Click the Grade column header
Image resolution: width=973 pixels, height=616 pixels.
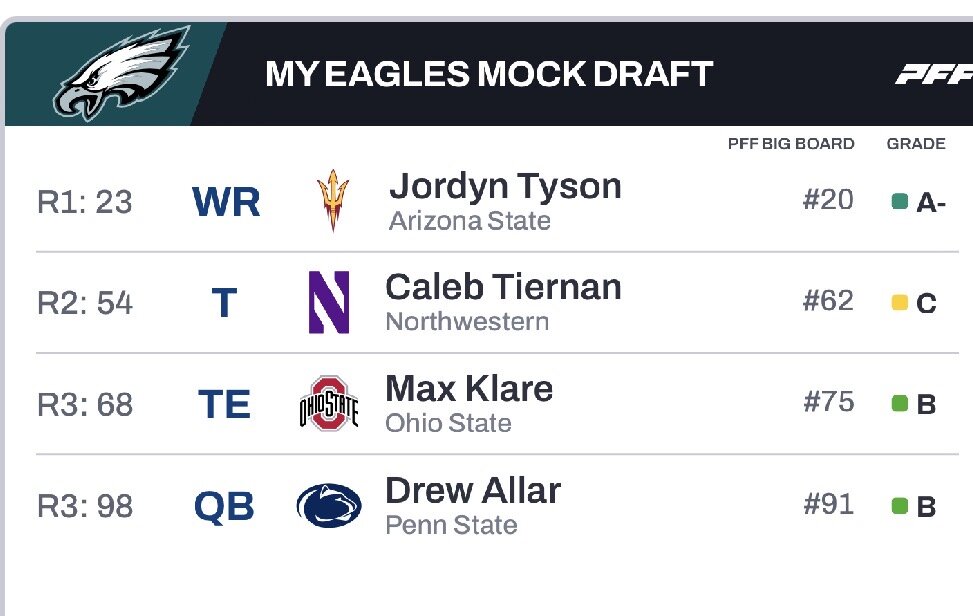(x=915, y=144)
